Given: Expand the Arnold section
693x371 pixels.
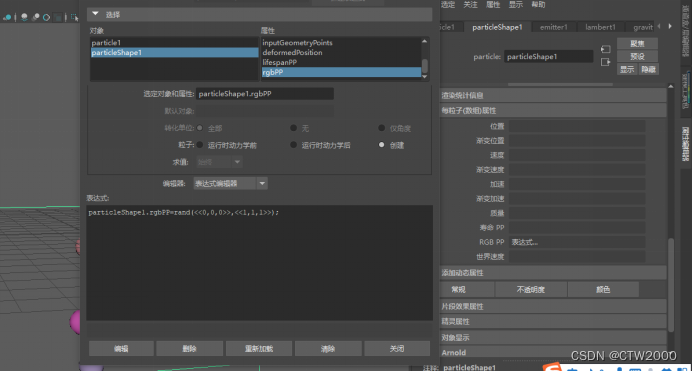Looking at the screenshot, I should tap(553, 352).
